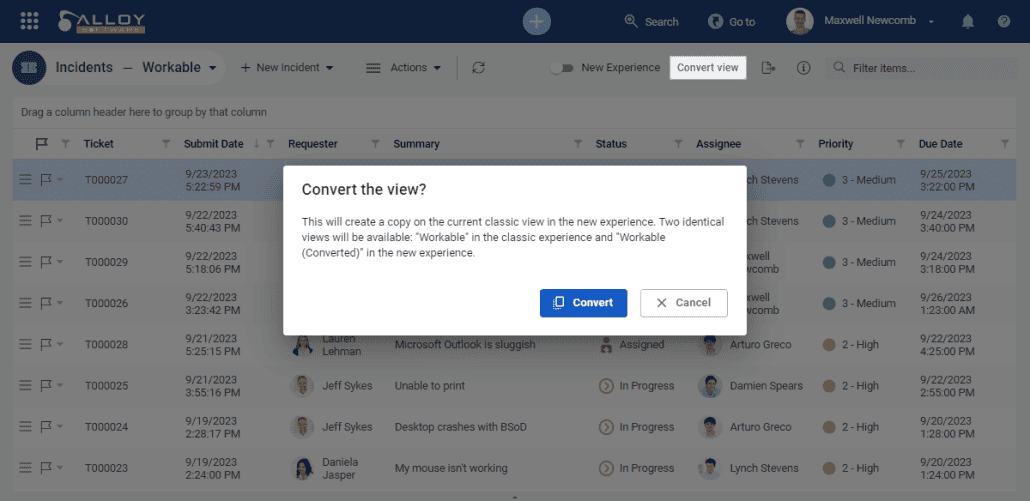Click the Filter items search field
Viewport: 1030px width, 501px height.
pyautogui.click(x=920, y=68)
